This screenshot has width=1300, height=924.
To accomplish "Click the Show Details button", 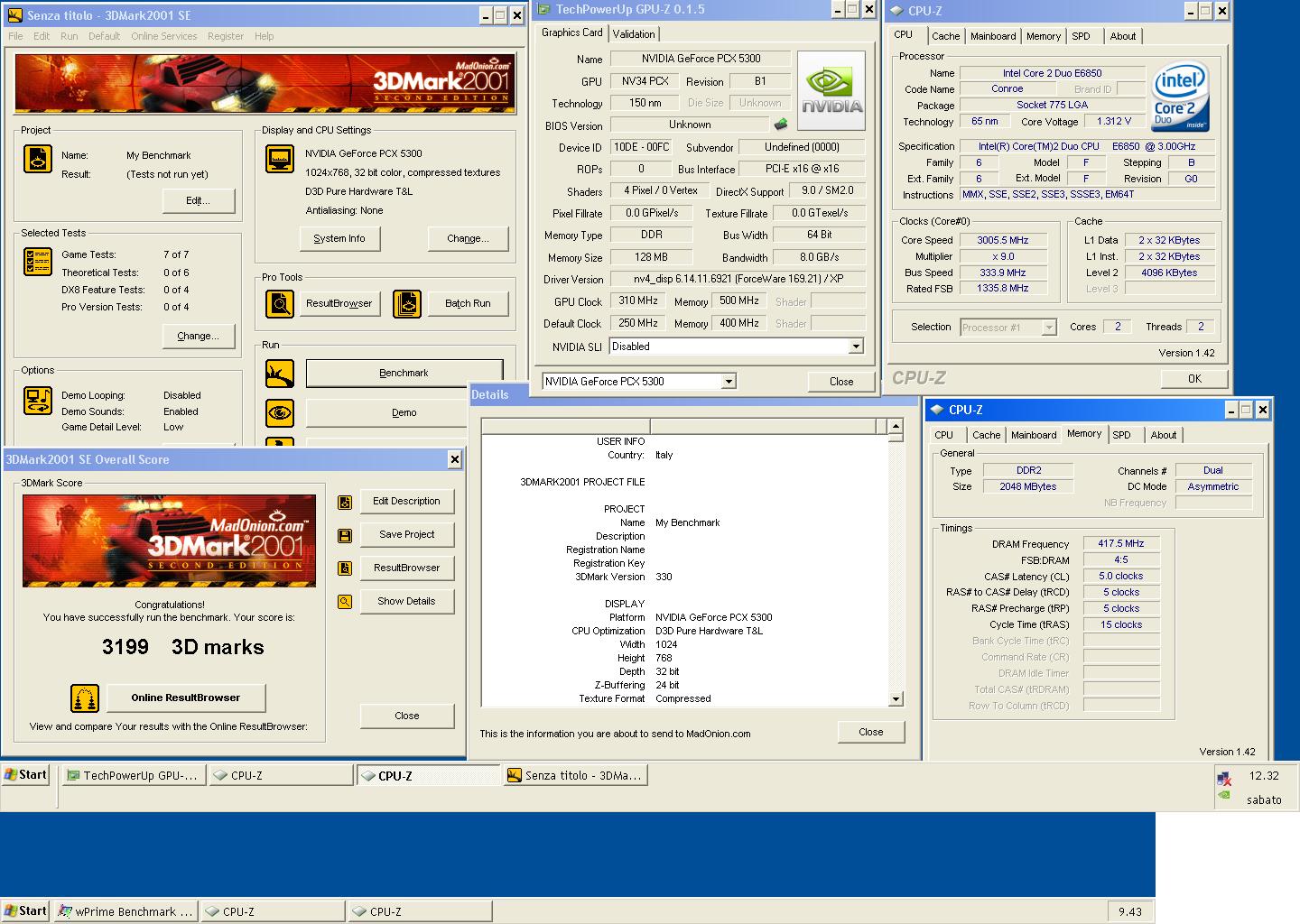I will (x=406, y=601).
